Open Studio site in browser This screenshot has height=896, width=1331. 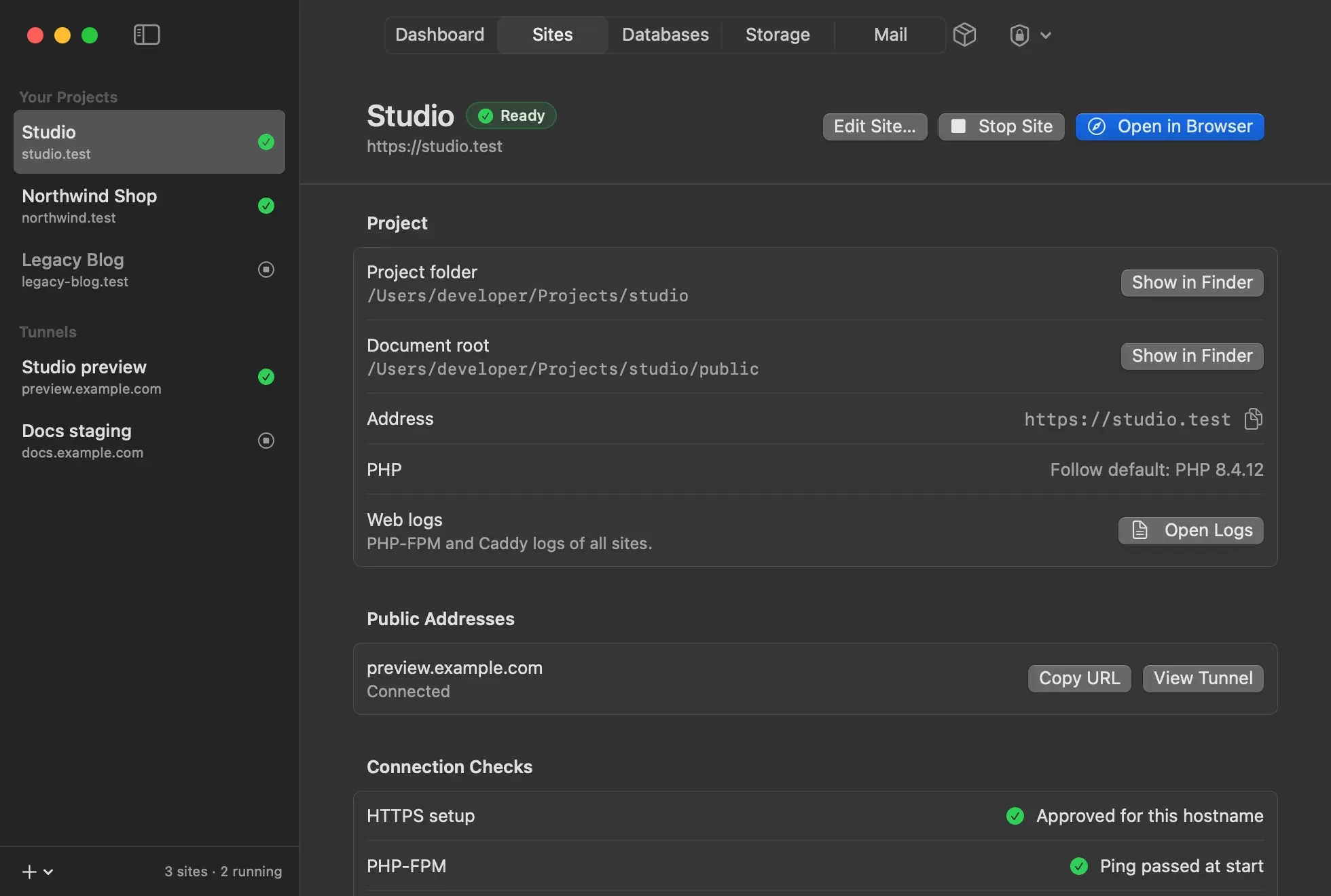pyautogui.click(x=1169, y=127)
